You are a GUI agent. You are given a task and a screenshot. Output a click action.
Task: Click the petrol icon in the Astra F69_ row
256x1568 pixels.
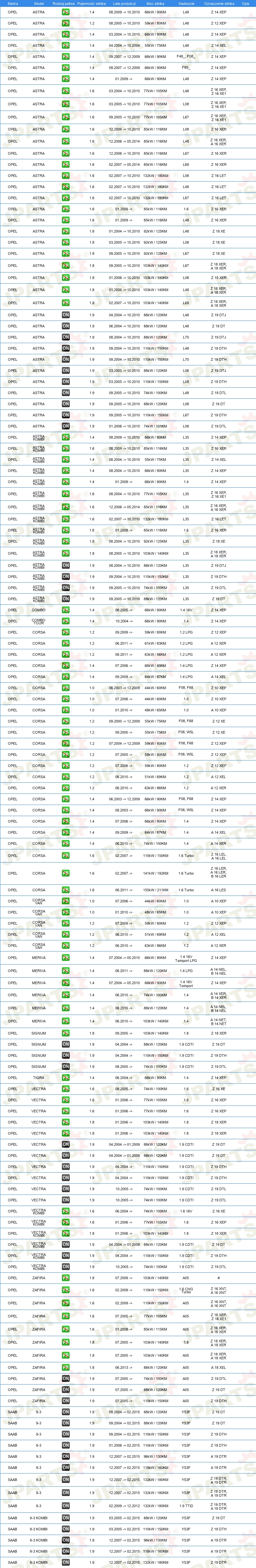66,68
